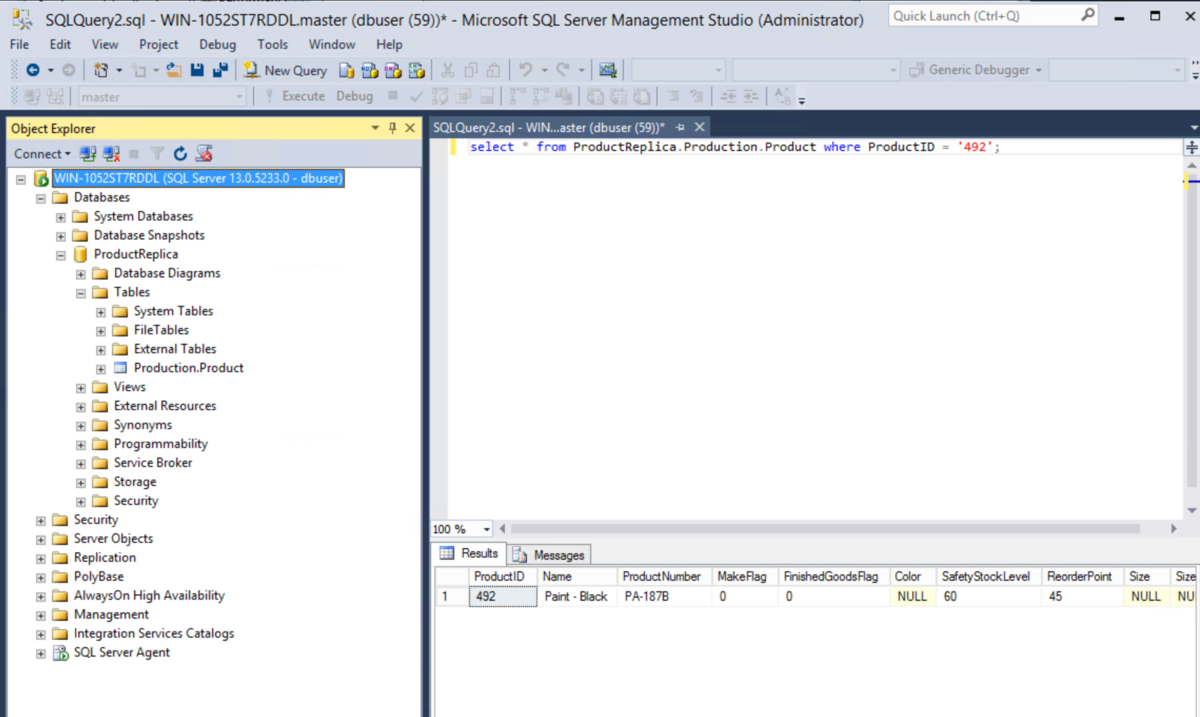Select the Replication folder
Screen dimensions: 1200x717
pyautogui.click(x=104, y=558)
